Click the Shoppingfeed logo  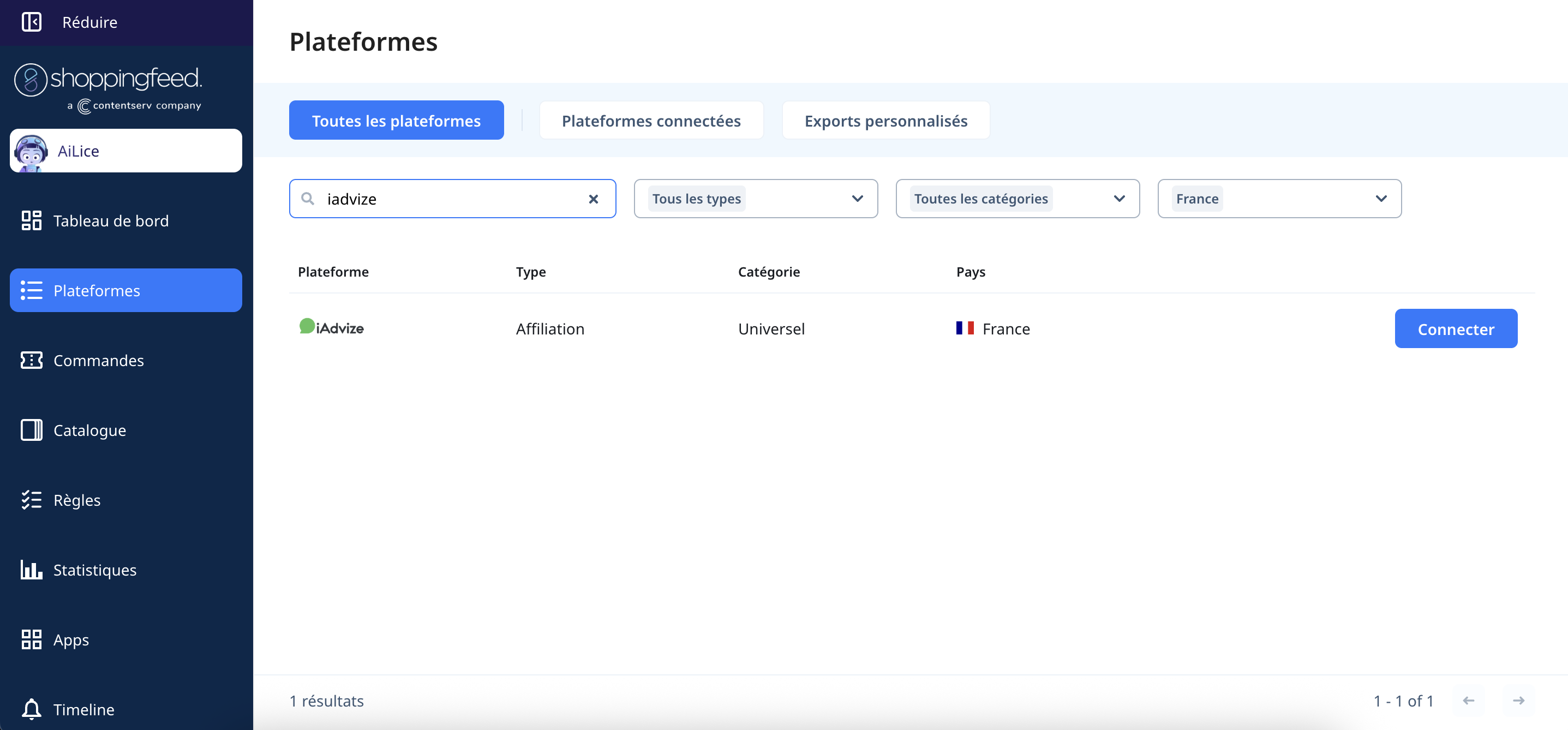coord(107,88)
